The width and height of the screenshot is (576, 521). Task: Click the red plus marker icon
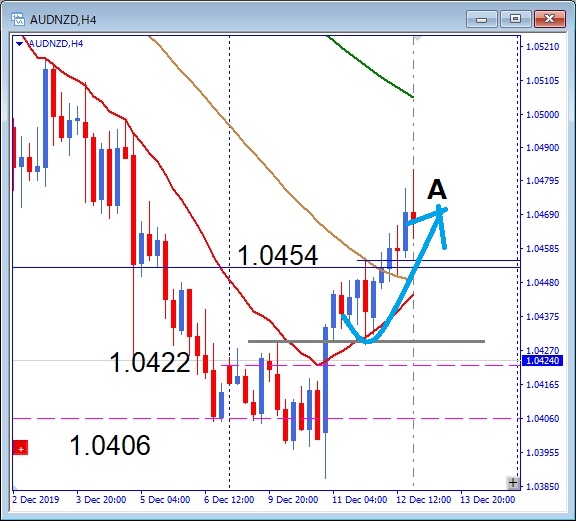(21, 448)
